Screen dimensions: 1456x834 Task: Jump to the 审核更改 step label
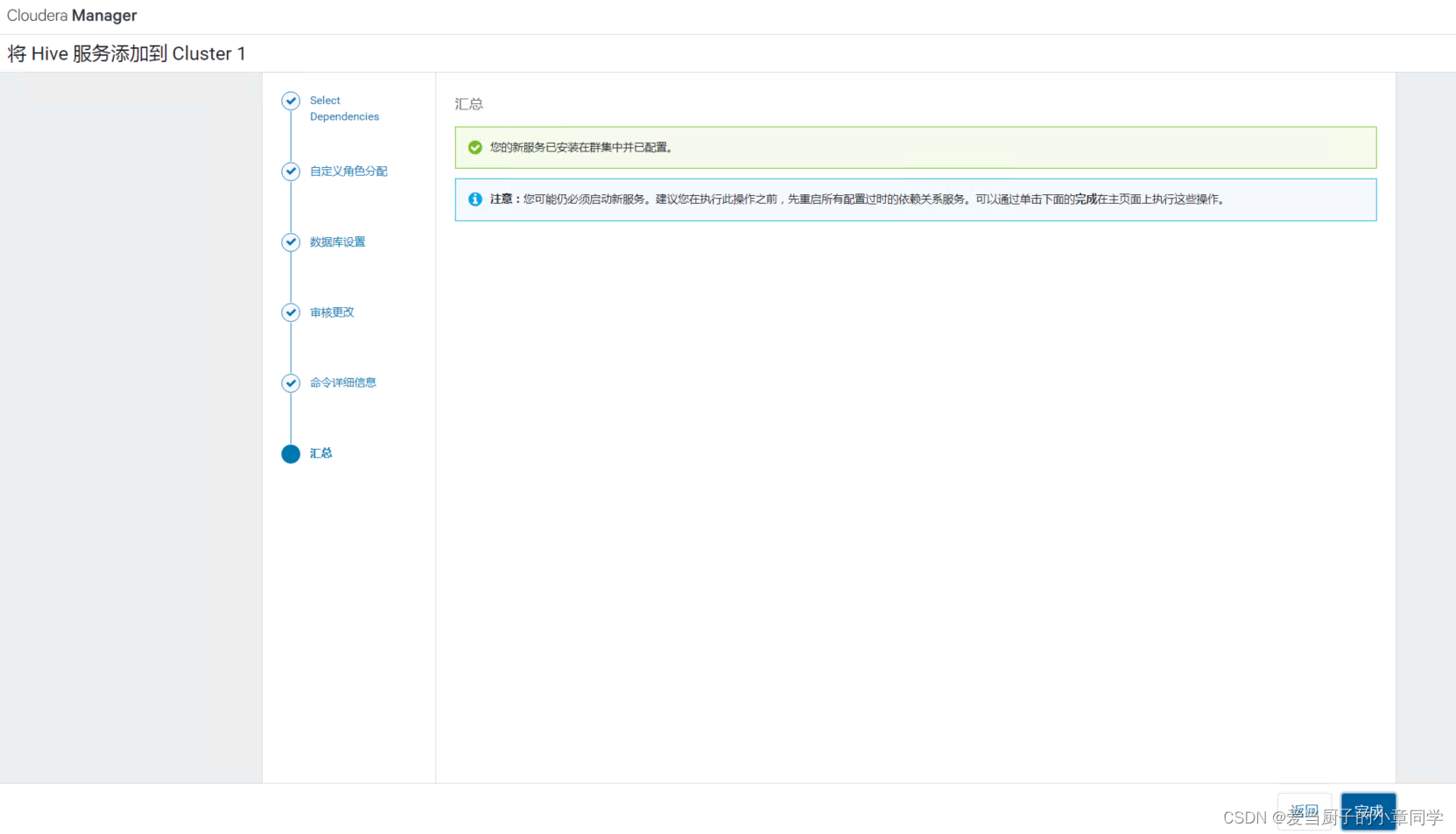332,312
